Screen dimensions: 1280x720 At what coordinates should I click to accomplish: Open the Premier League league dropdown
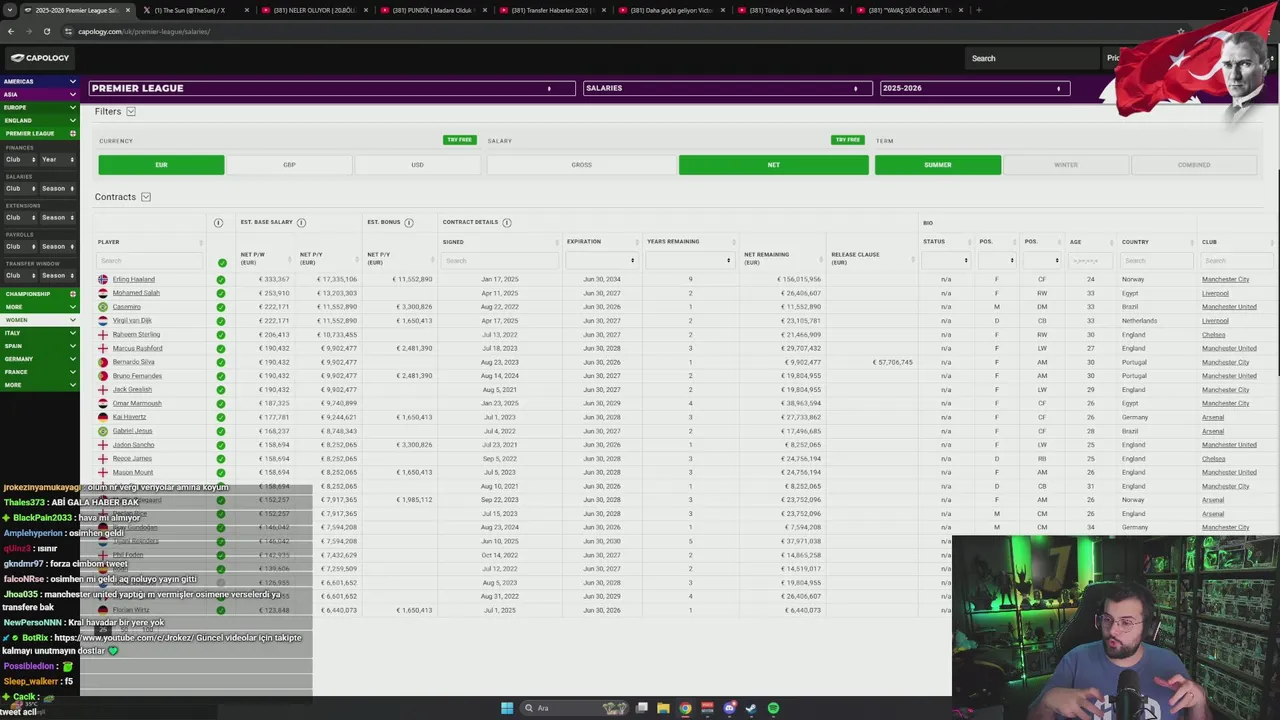(x=334, y=88)
